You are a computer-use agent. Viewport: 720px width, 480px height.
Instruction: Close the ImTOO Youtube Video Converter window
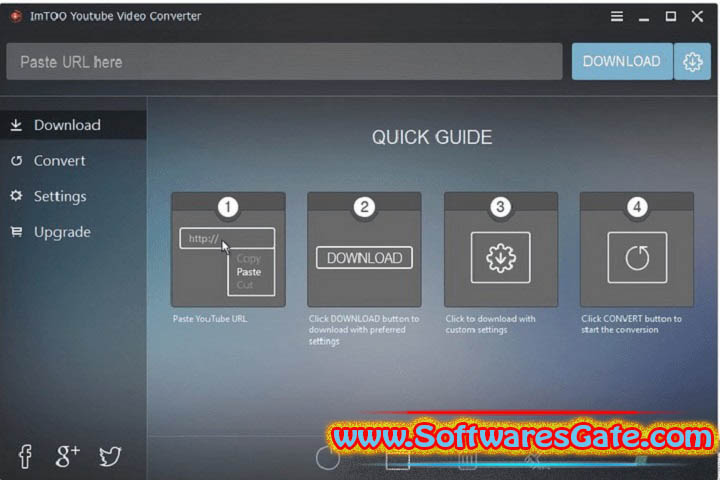[x=697, y=17]
